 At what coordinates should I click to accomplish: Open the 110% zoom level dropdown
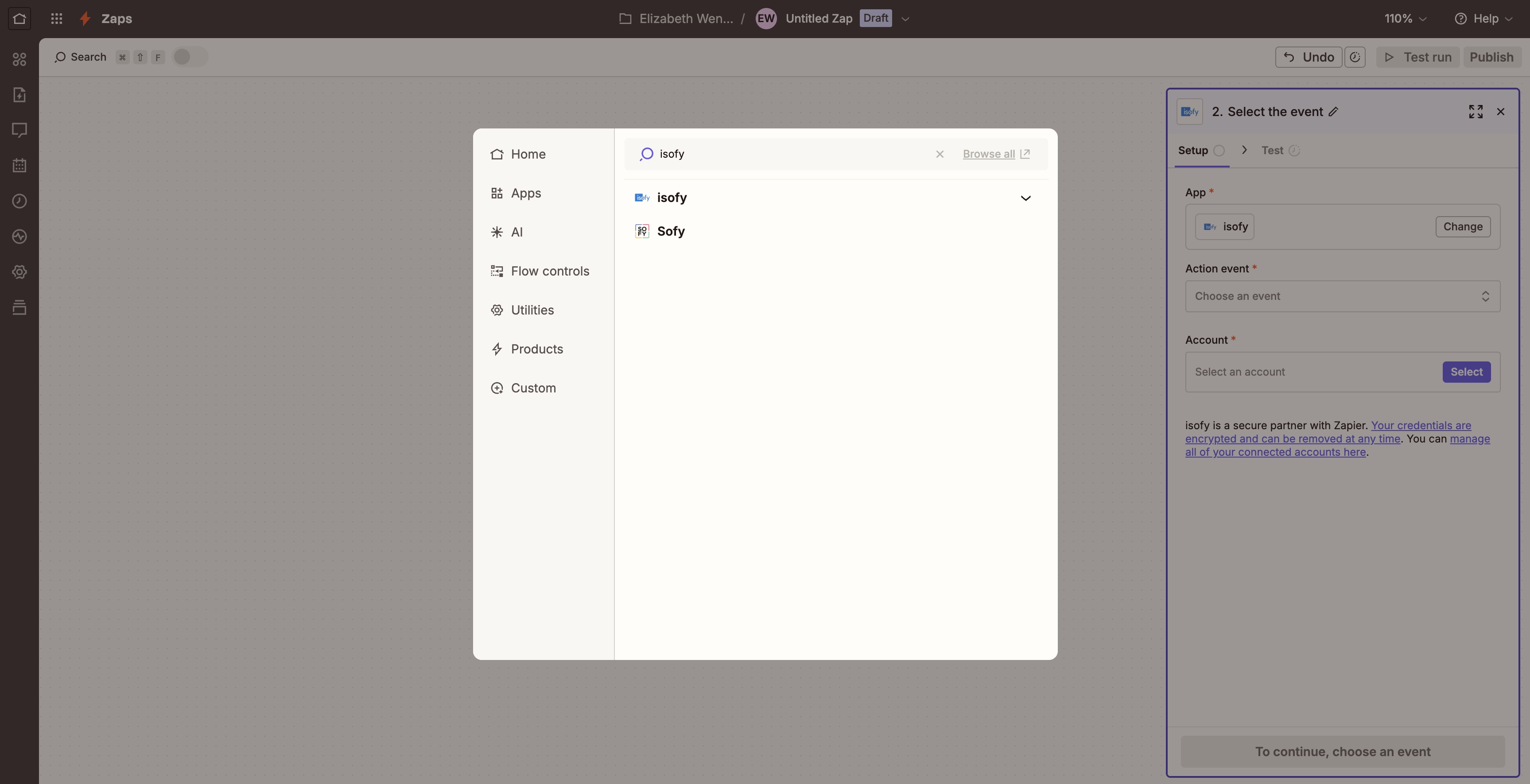pyautogui.click(x=1405, y=19)
